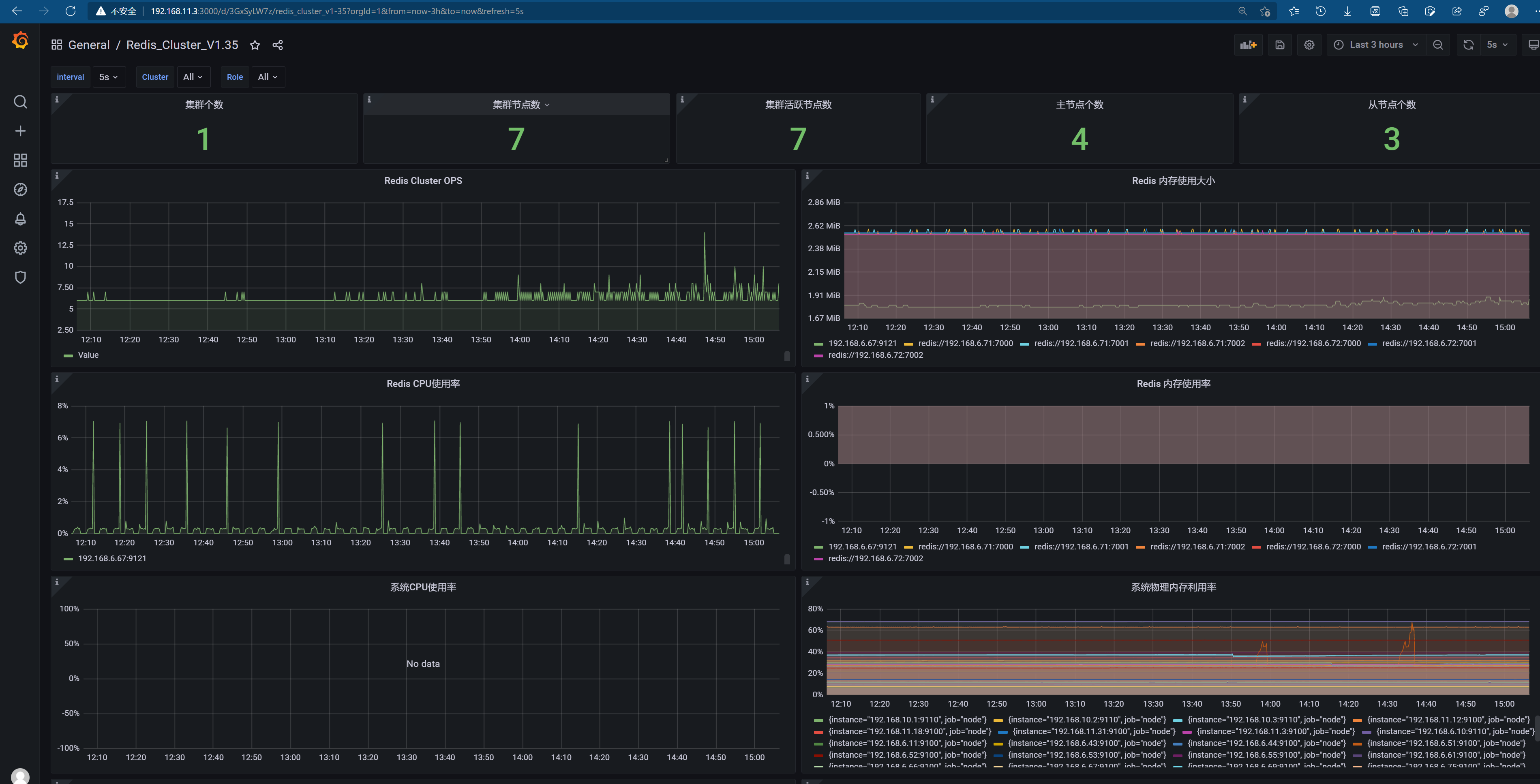The image size is (1540, 784).
Task: Save the dashboard with the disk icon
Action: (1279, 44)
